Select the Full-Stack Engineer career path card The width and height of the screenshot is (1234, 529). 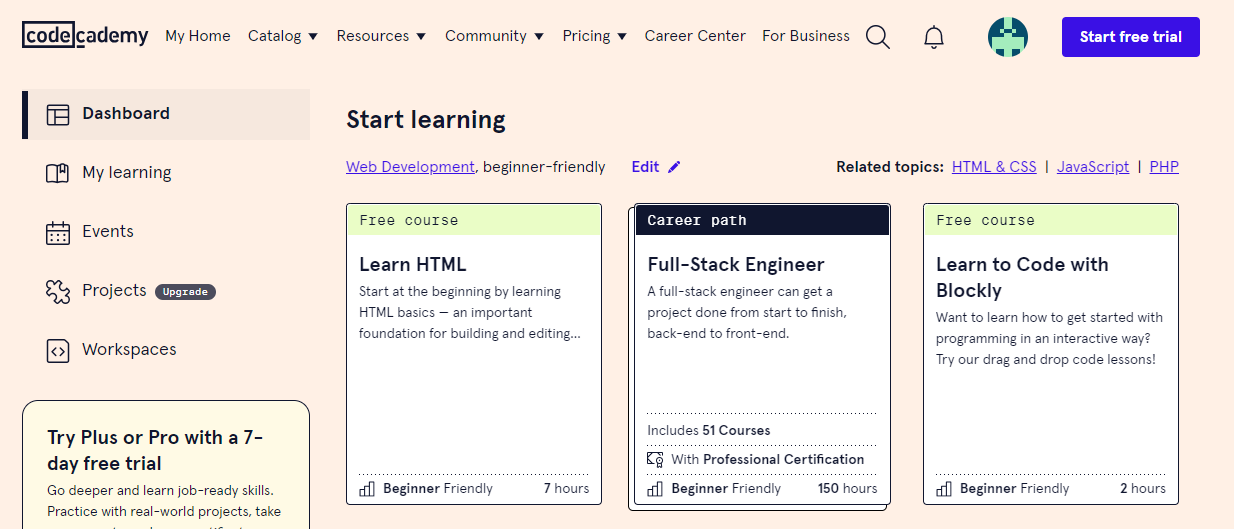pyautogui.click(x=762, y=355)
